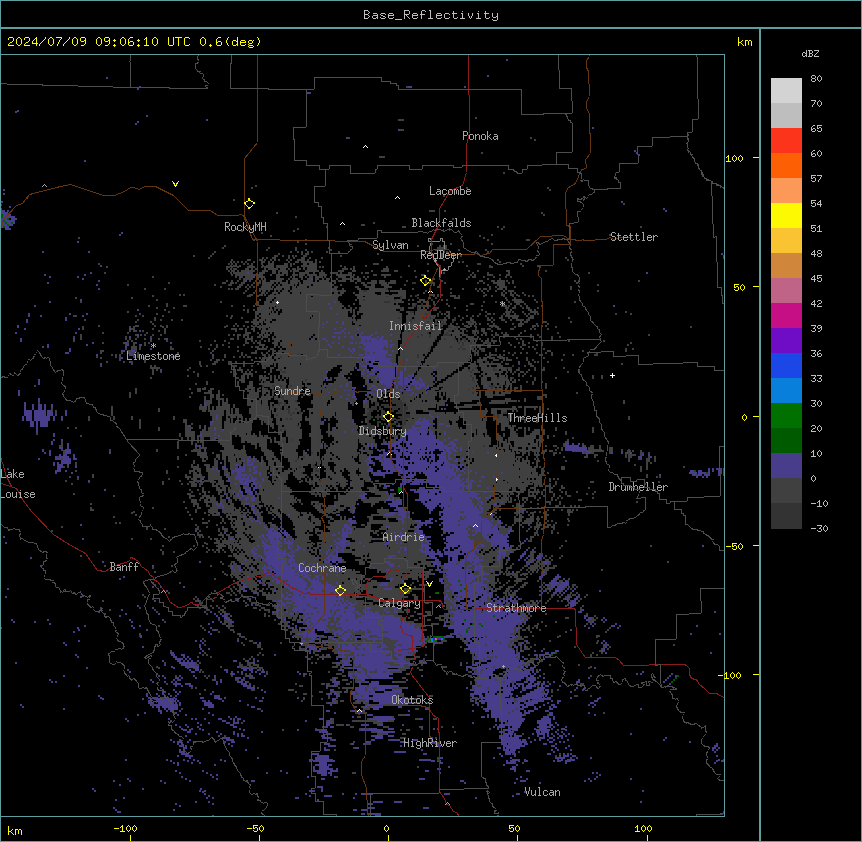The width and height of the screenshot is (862, 842).
Task: Click the Sundre city label
Action: click(292, 391)
